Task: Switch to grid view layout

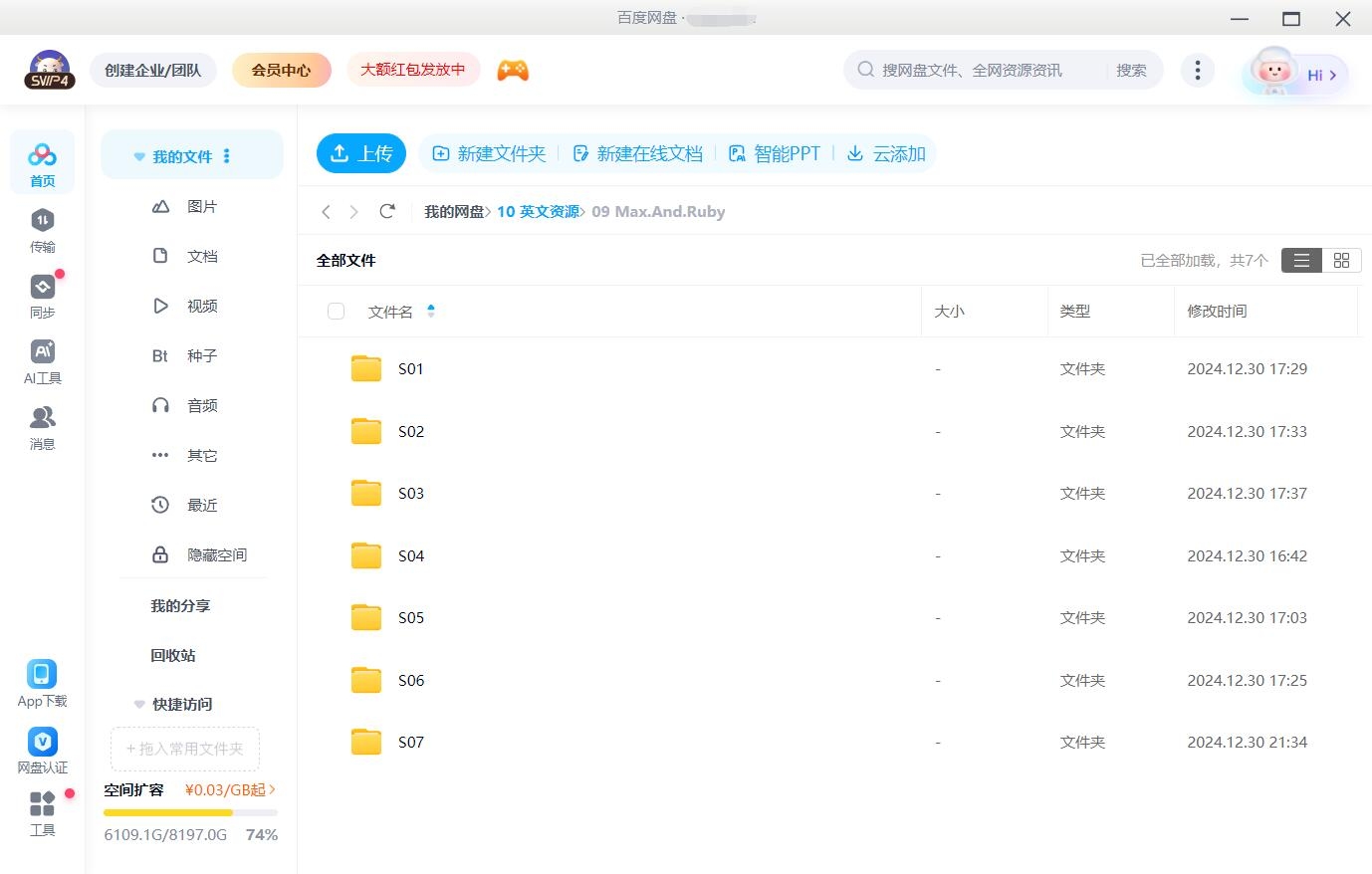Action: click(x=1341, y=260)
